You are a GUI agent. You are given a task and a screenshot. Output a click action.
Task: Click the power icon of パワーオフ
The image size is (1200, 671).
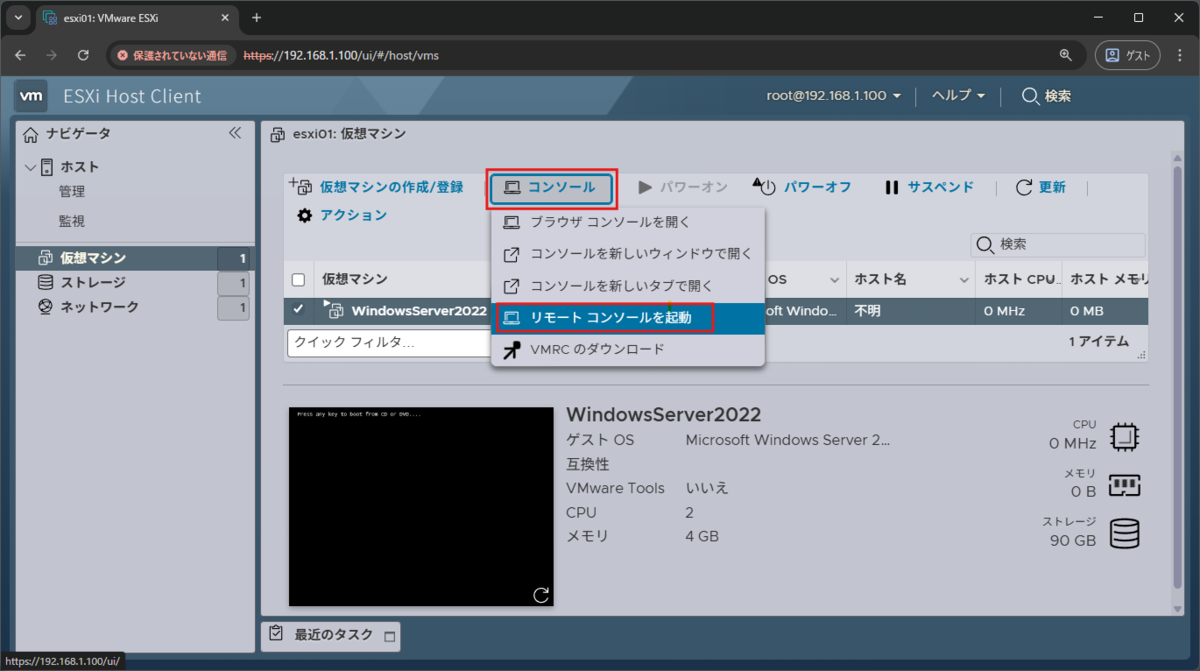point(765,186)
